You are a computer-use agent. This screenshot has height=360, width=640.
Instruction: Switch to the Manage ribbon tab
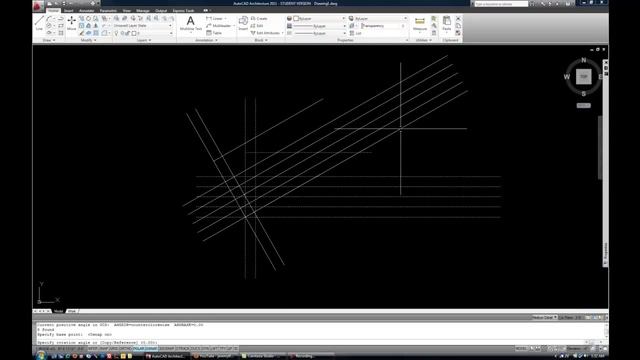pos(143,11)
